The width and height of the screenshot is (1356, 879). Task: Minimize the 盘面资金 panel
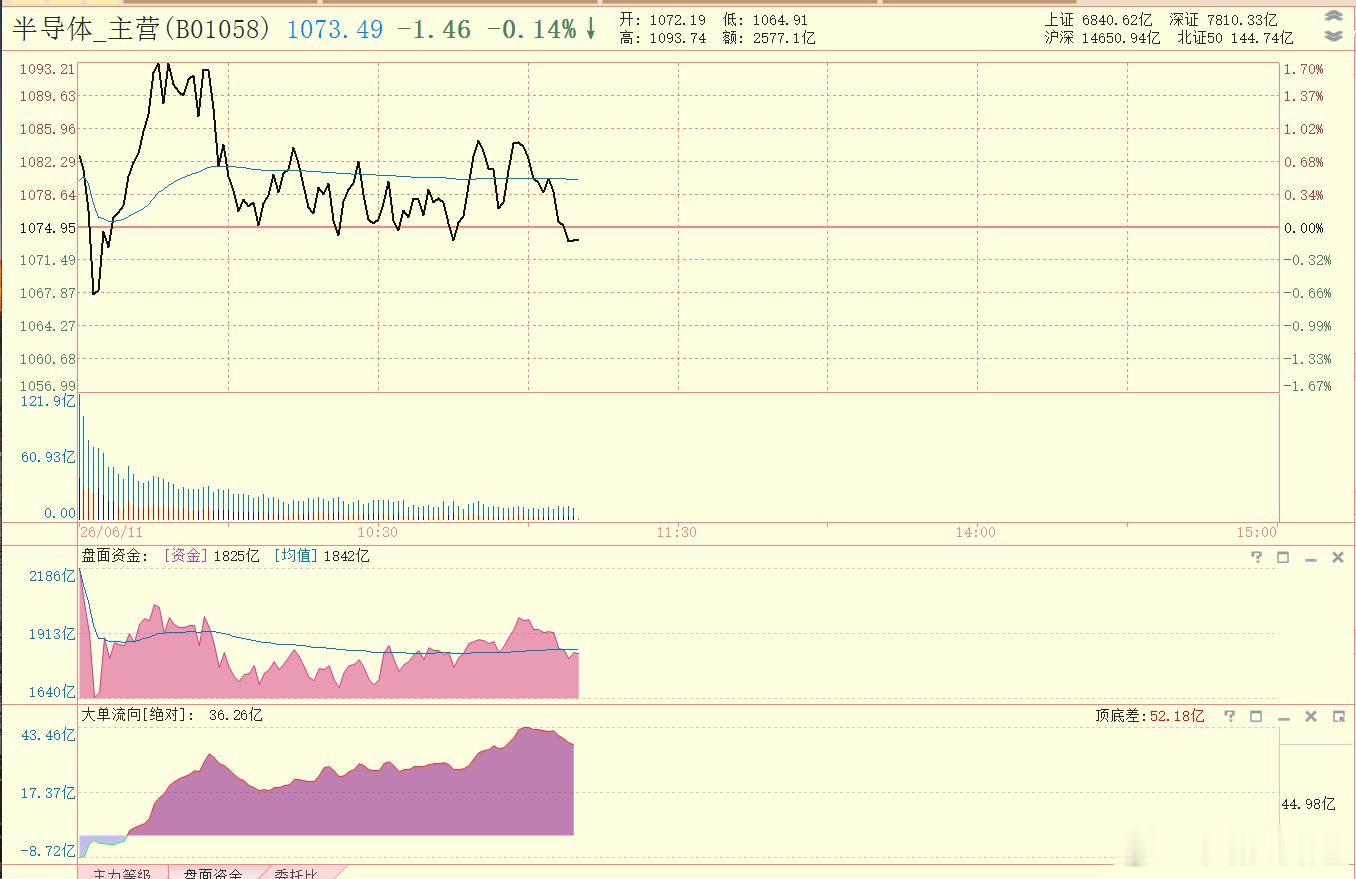[x=1311, y=558]
